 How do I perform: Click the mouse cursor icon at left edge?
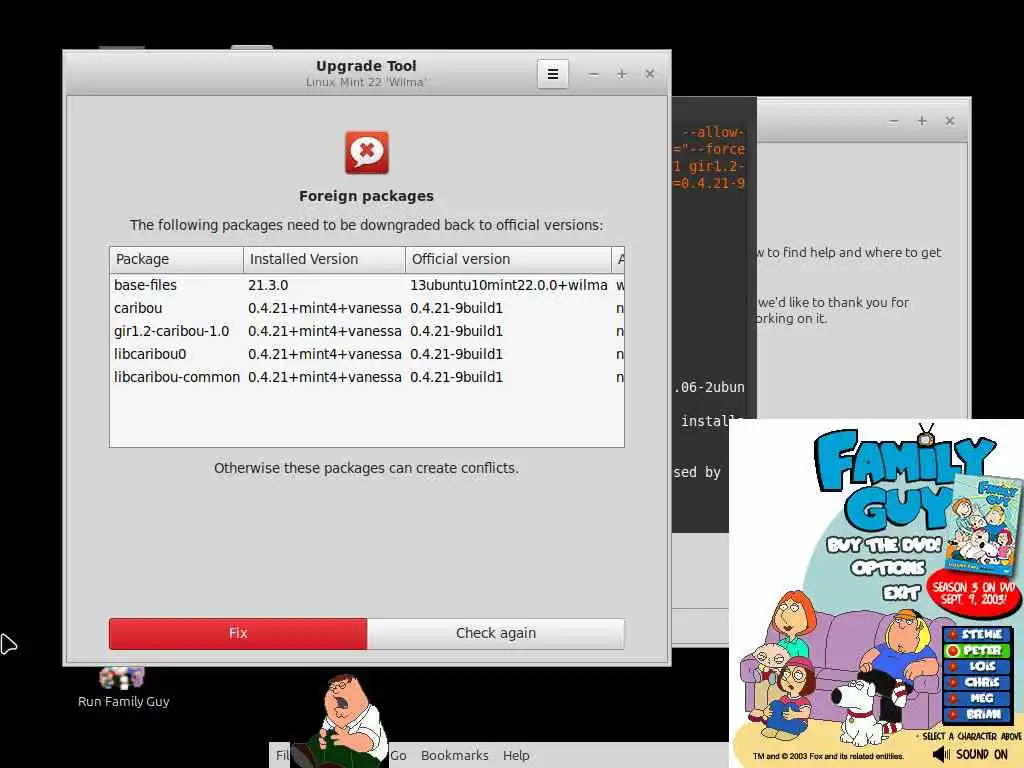(8, 643)
